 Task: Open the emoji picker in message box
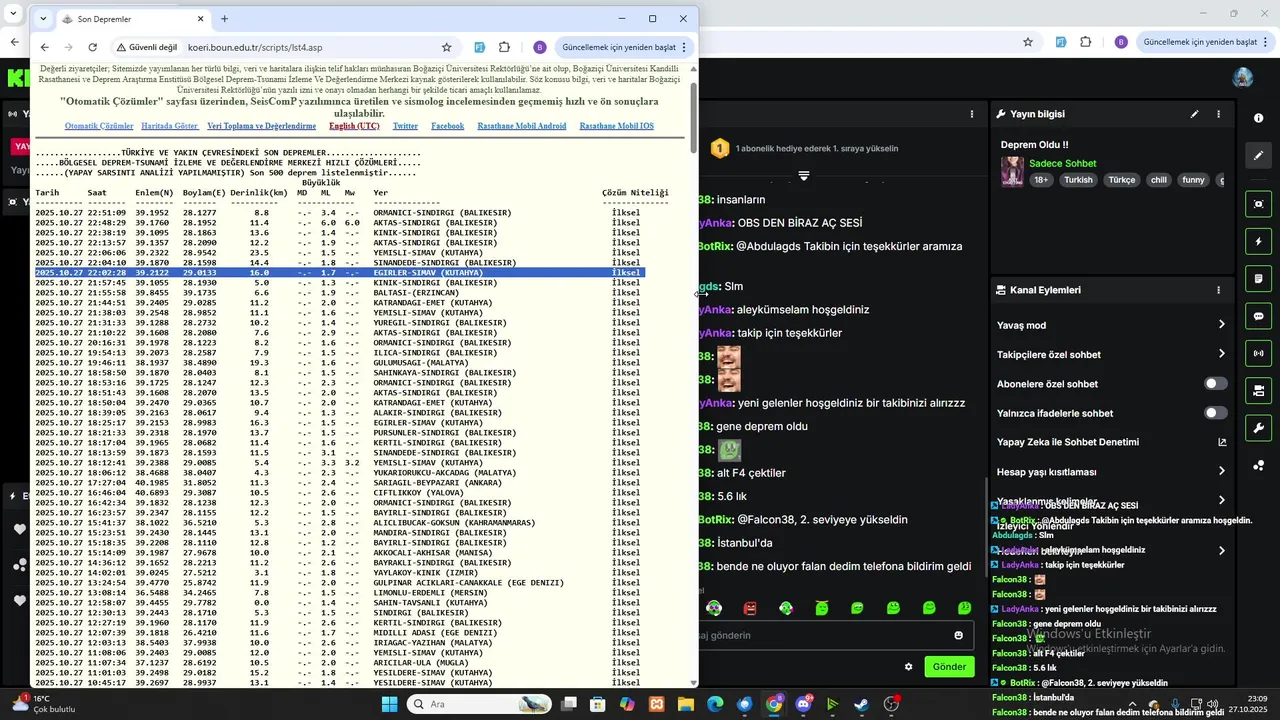tap(959, 635)
